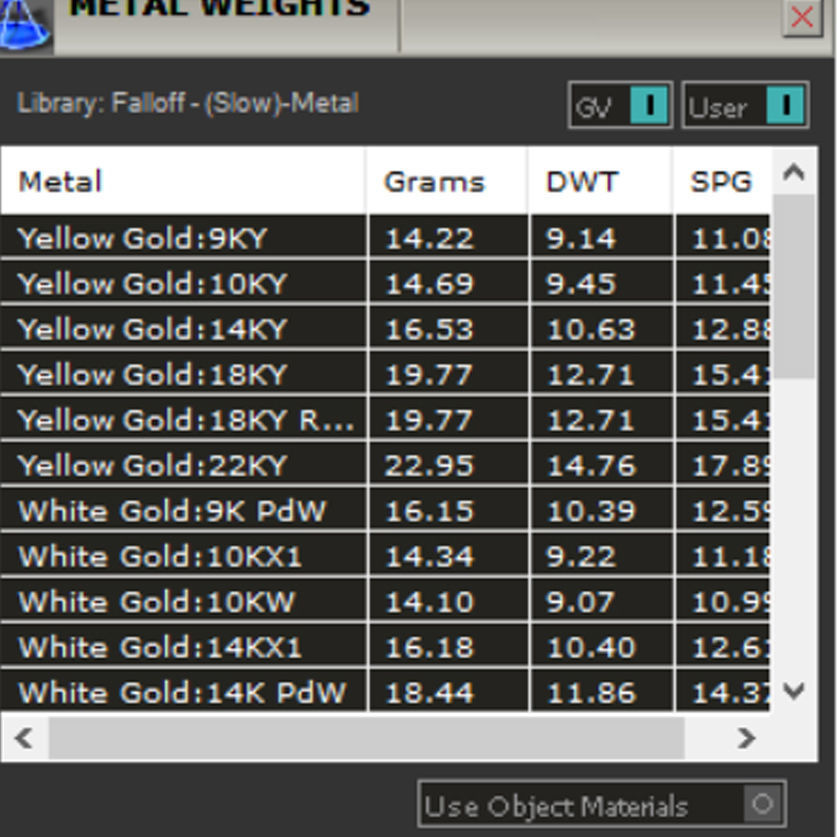Viewport: 837px width, 837px height.
Task: Click the vertical scrollbar up arrow
Action: click(x=794, y=172)
